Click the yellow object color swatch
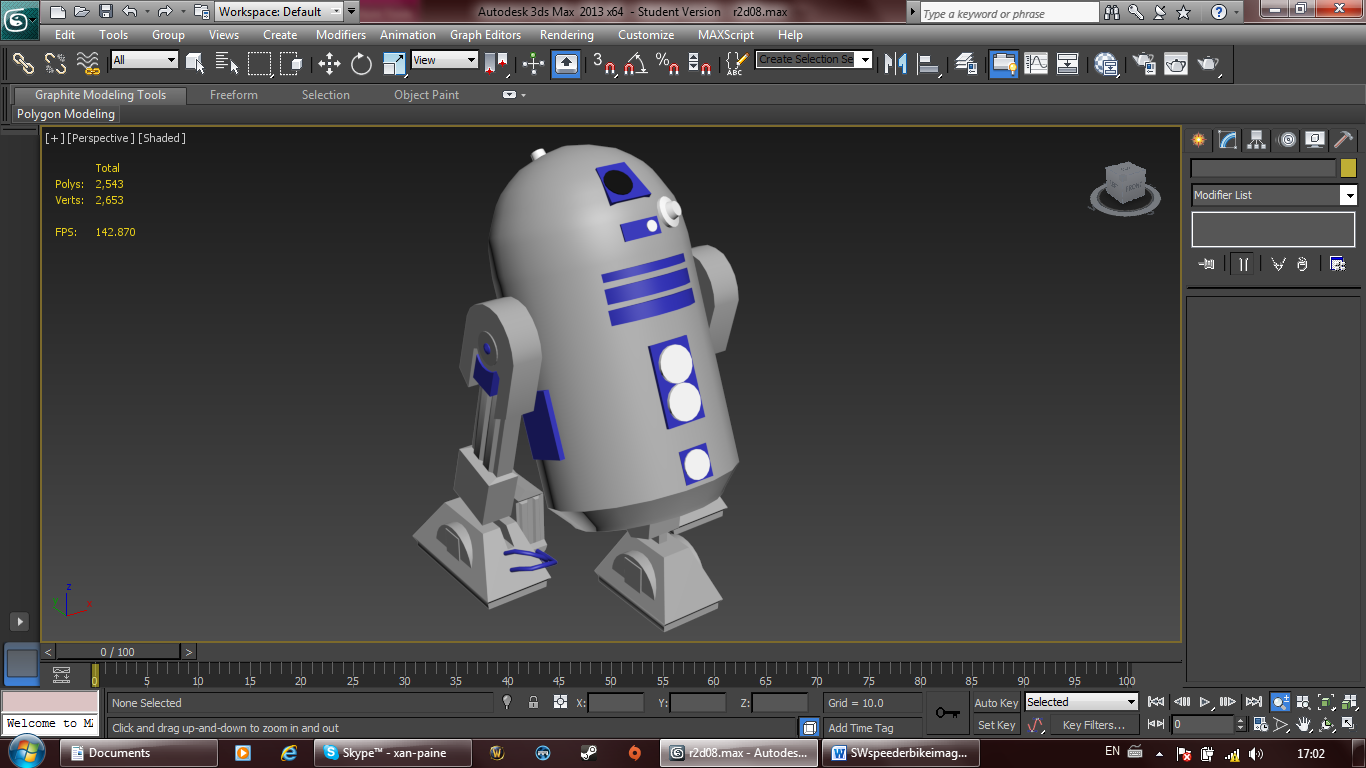The height and width of the screenshot is (768, 1366). click(1349, 168)
